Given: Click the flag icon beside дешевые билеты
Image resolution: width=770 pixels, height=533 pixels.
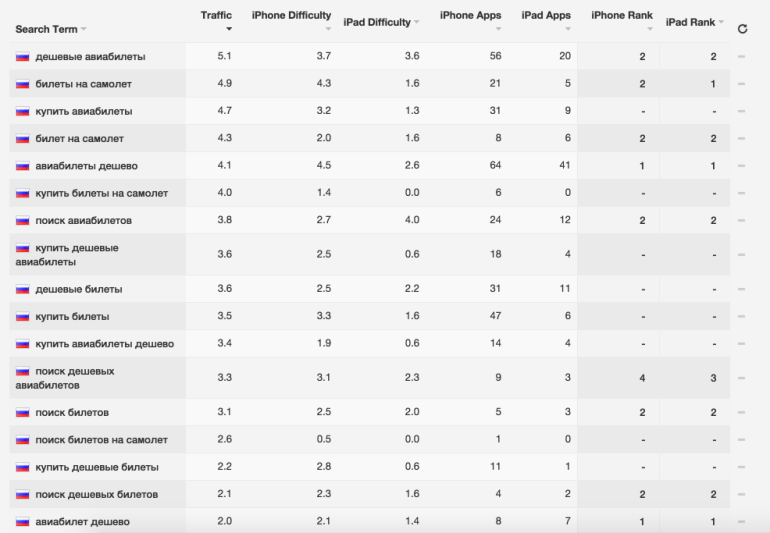Looking at the screenshot, I should (23, 289).
